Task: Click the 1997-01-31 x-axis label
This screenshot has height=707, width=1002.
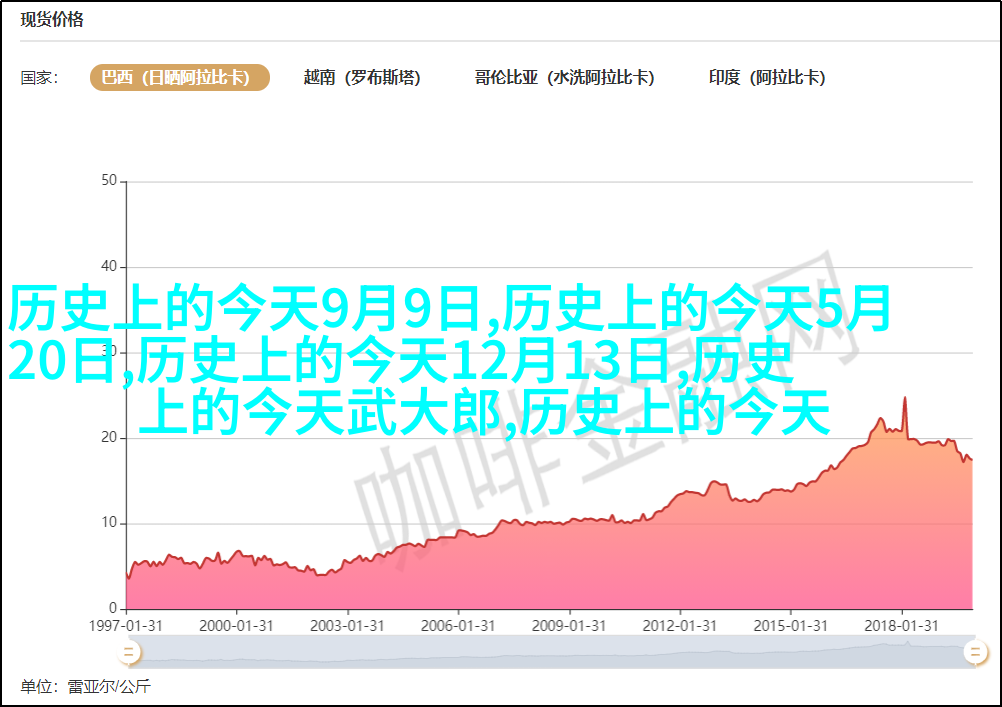Action: pyautogui.click(x=125, y=626)
